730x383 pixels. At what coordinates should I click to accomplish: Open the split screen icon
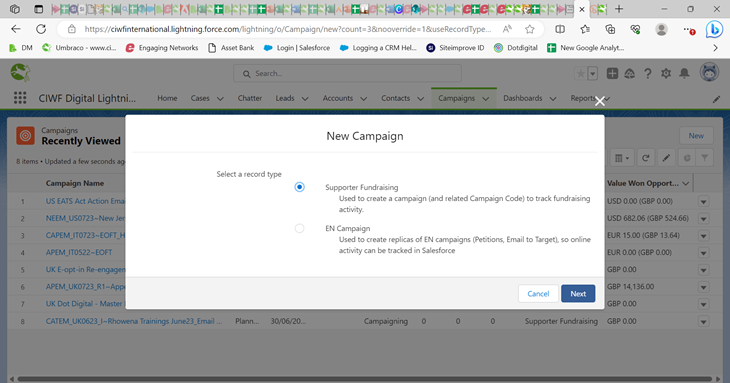click(560, 29)
